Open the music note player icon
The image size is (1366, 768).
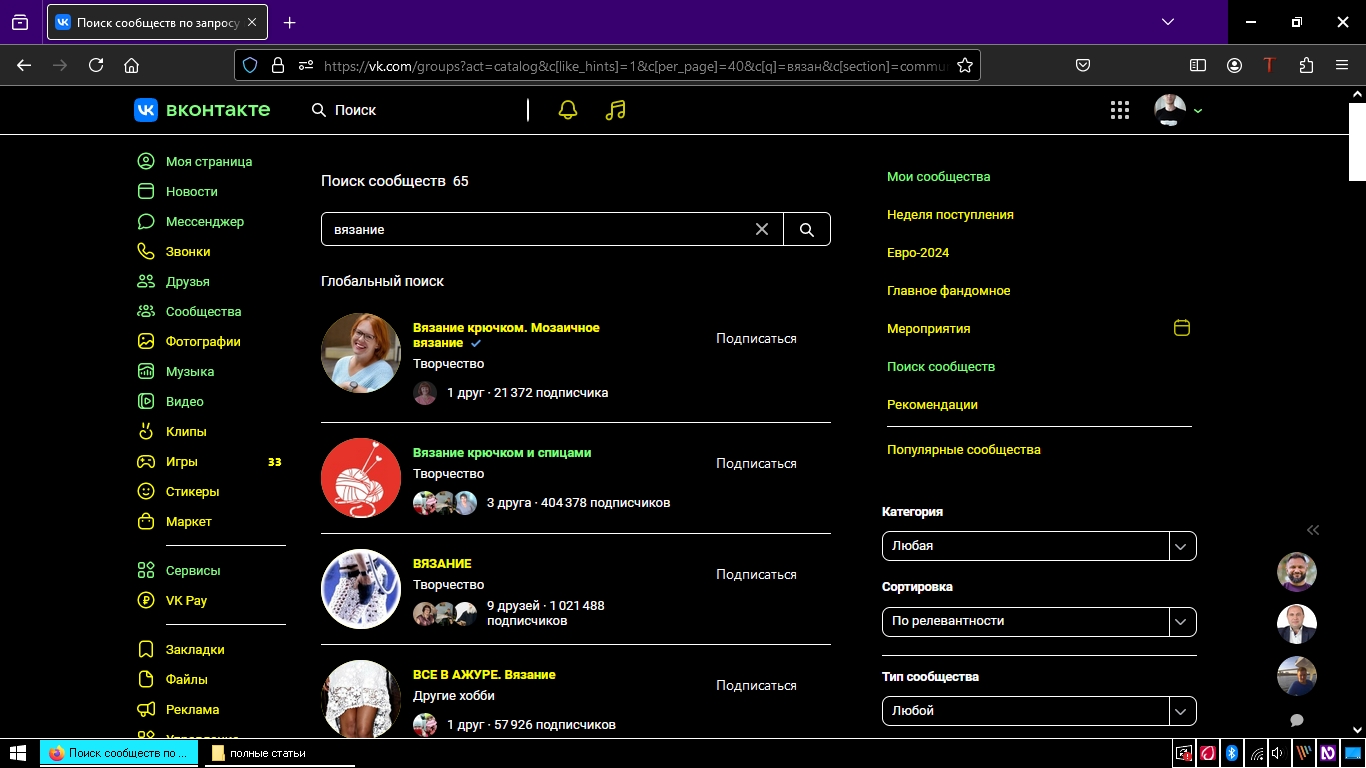point(616,110)
